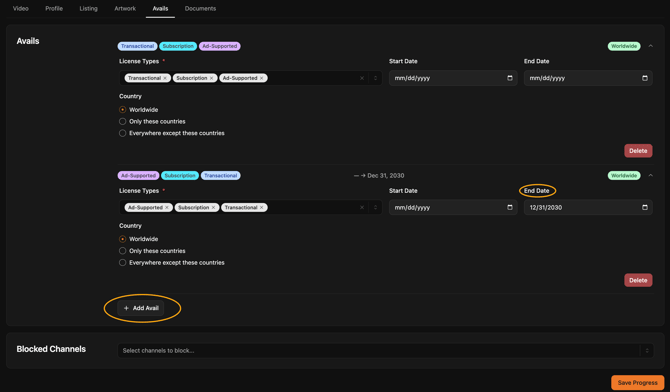Viewport: 670px width, 392px height.
Task: Click the cyan Subscription tag in first avail header
Action: [178, 46]
